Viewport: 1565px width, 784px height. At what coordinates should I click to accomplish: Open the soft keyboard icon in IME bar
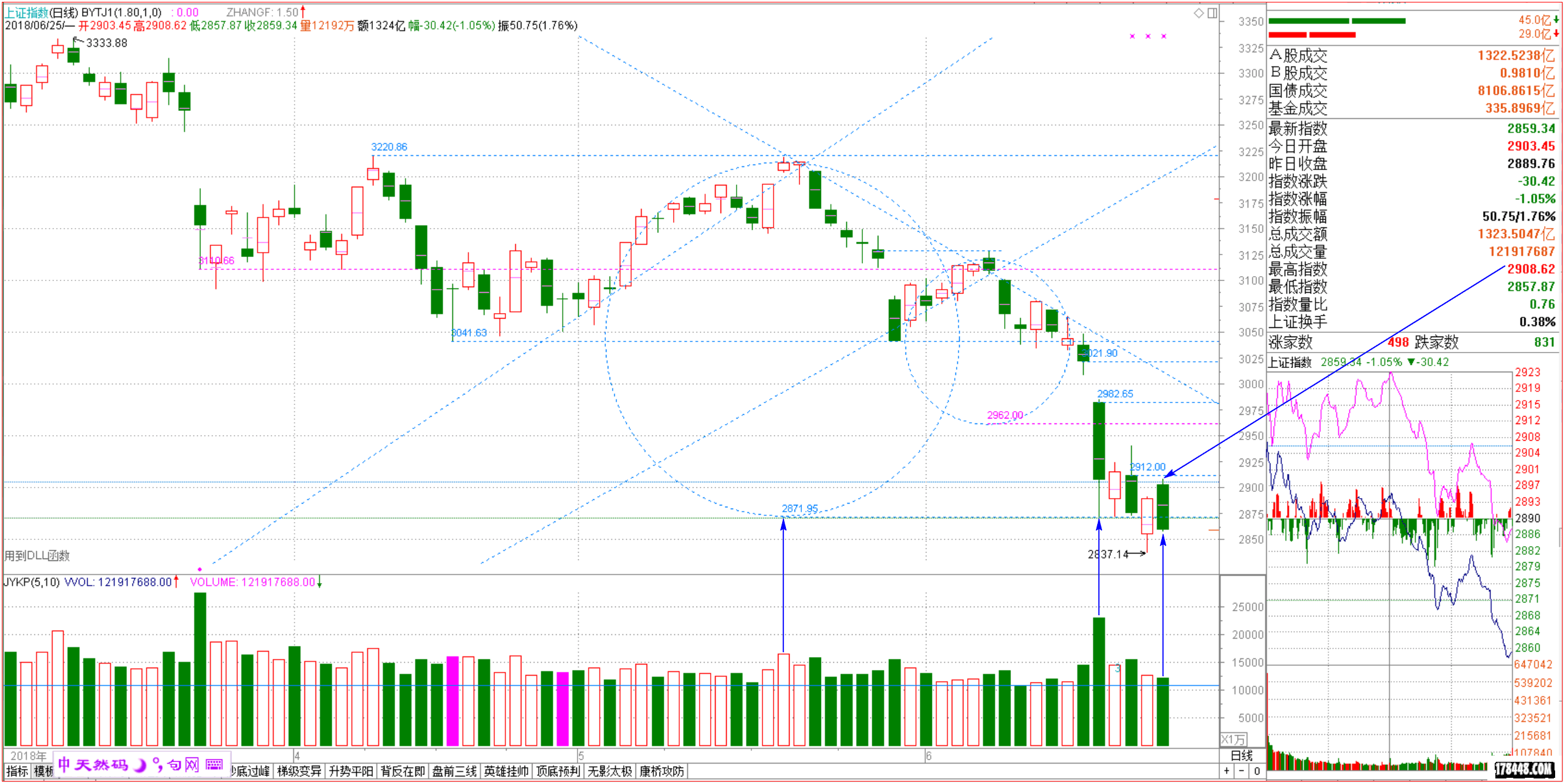[214, 765]
